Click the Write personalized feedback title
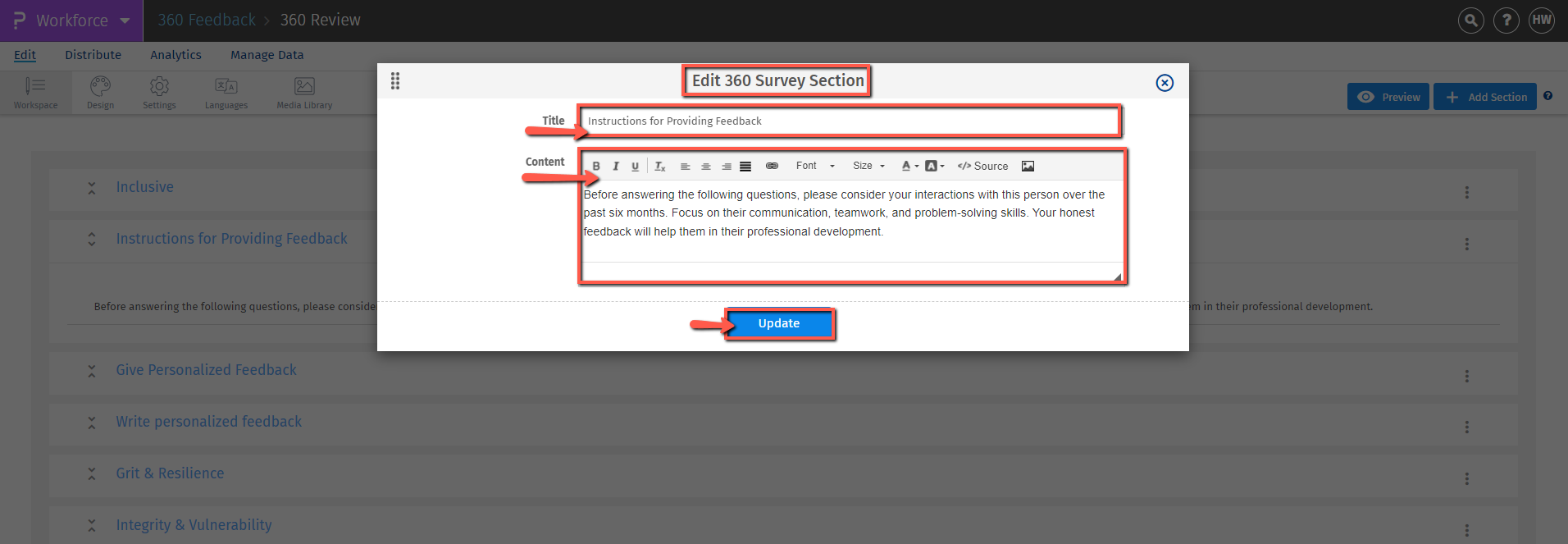1568x544 pixels. (x=208, y=422)
